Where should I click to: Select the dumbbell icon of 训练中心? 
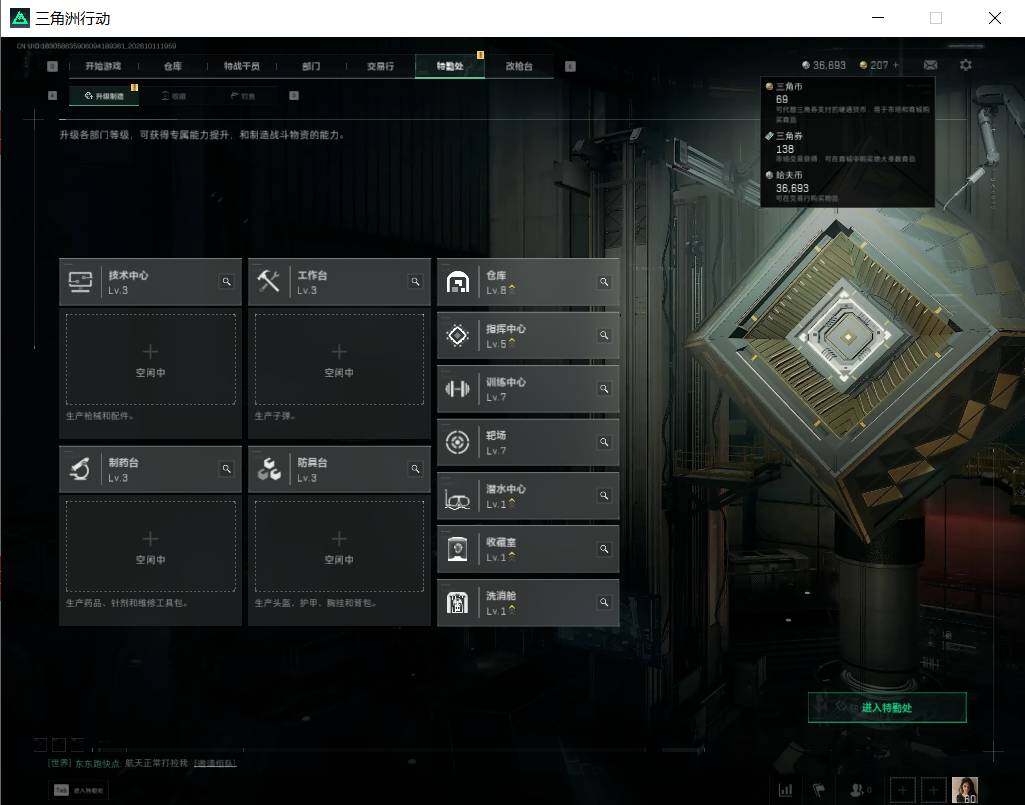pyautogui.click(x=457, y=389)
